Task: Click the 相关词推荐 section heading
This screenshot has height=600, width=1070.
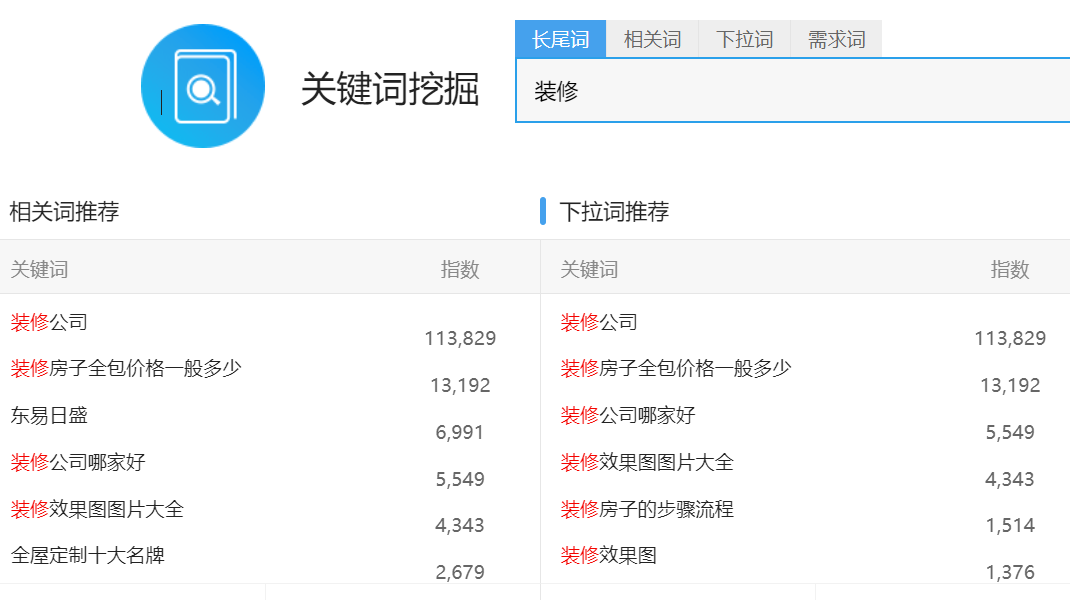Action: (x=64, y=212)
